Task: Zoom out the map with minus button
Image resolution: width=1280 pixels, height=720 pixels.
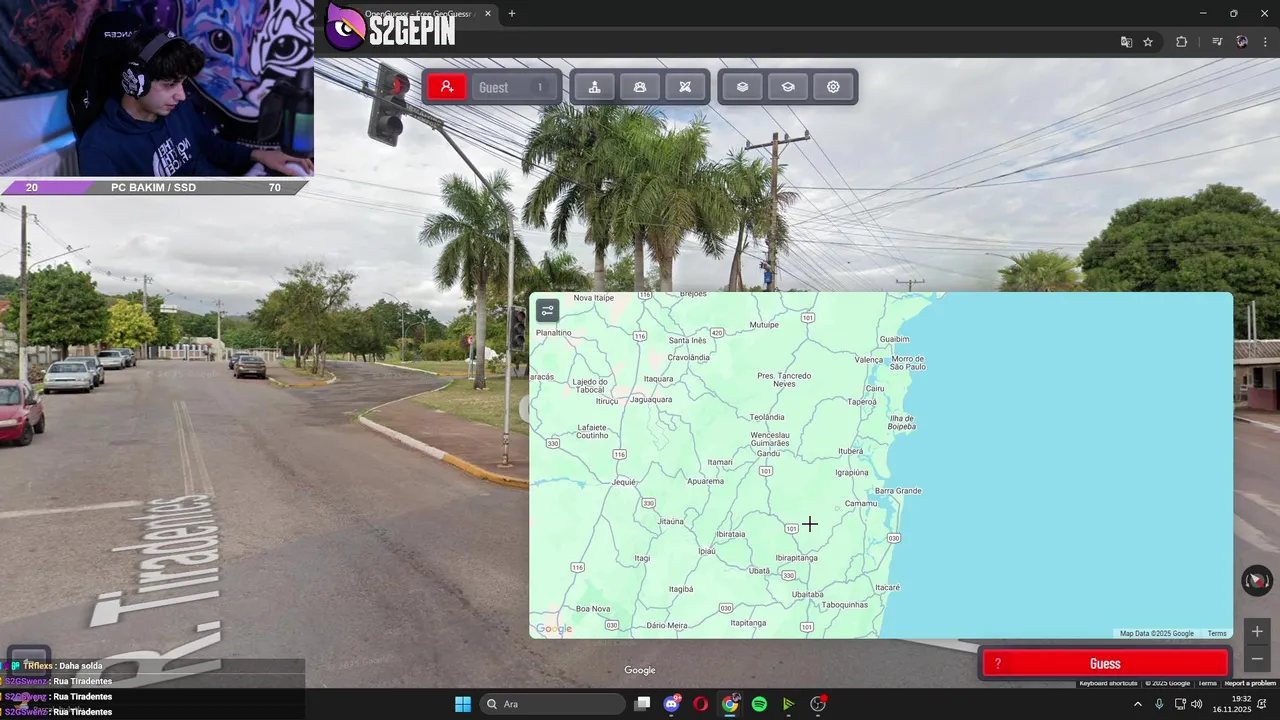Action: 1257,658
